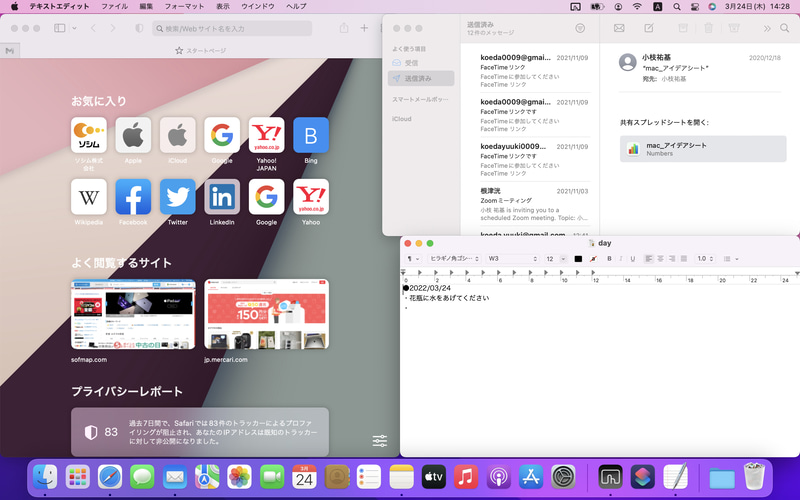Open Spotlight search in menu bar

[677, 7]
